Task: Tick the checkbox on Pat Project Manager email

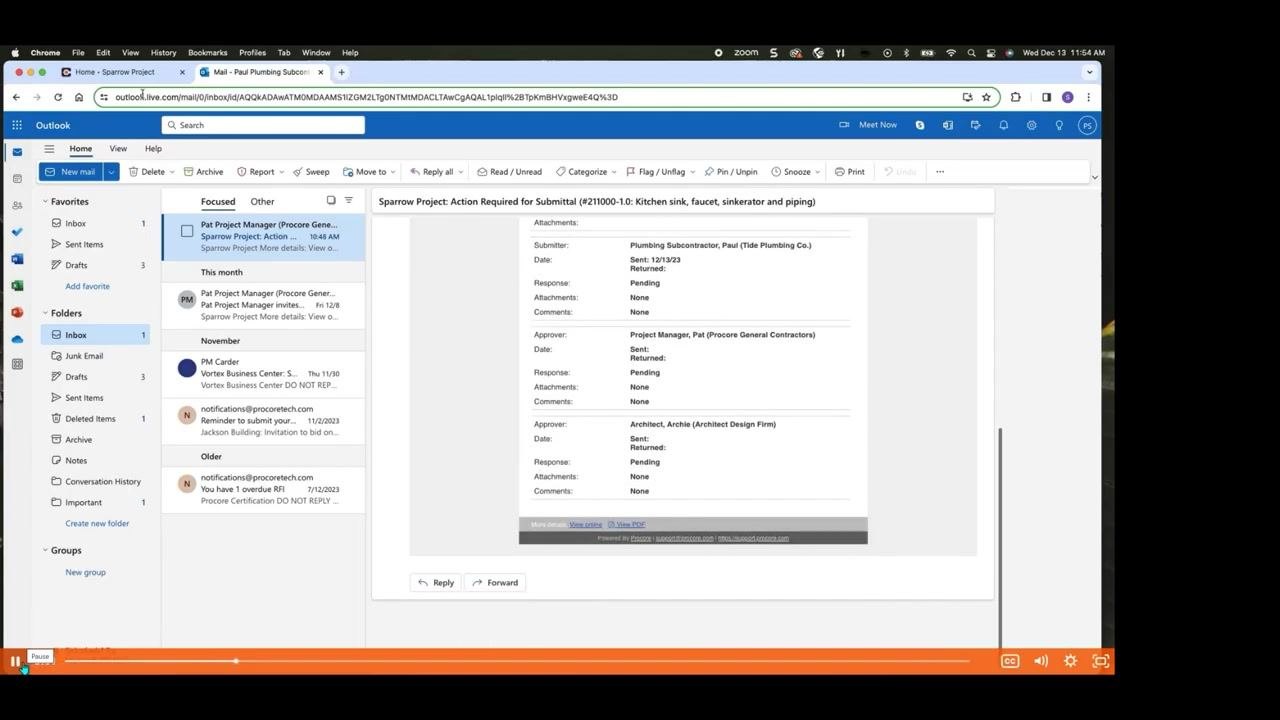Action: point(187,231)
